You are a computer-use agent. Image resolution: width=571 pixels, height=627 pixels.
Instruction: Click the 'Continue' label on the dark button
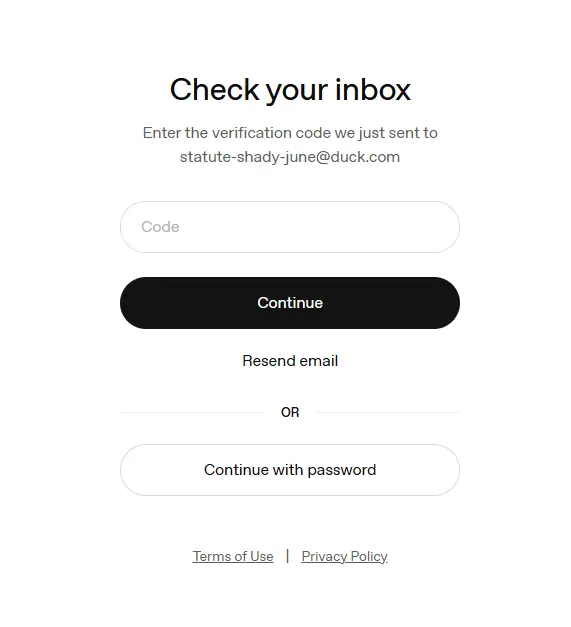pos(290,303)
